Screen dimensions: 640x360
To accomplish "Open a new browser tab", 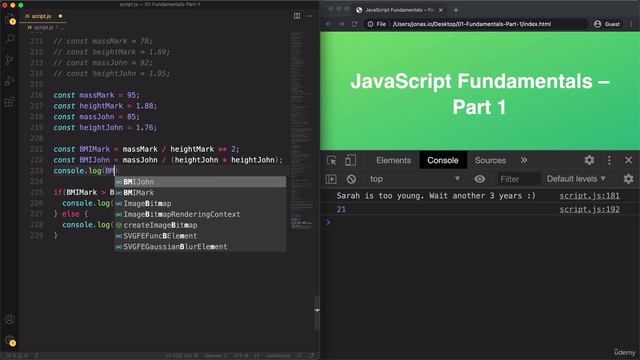I will click(x=456, y=10).
